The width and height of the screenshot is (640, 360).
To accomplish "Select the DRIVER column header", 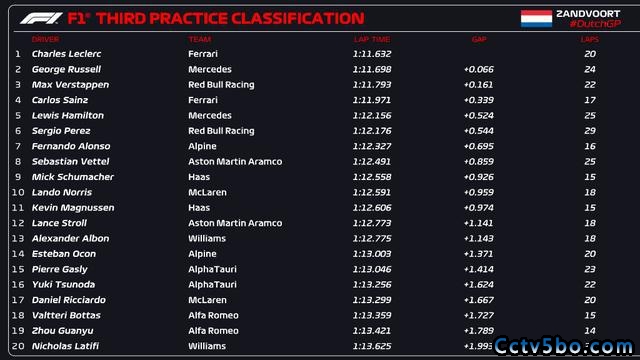I will click(45, 39).
